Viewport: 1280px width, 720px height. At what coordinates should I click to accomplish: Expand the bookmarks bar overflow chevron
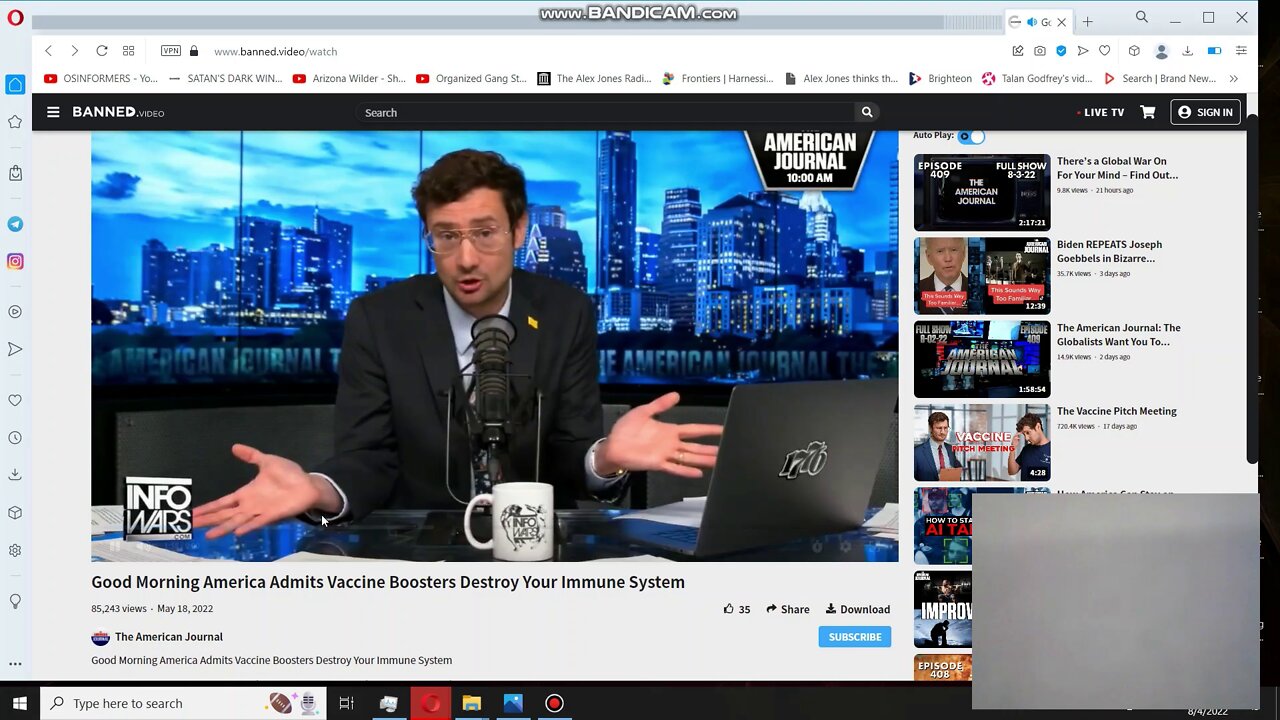click(x=1233, y=78)
